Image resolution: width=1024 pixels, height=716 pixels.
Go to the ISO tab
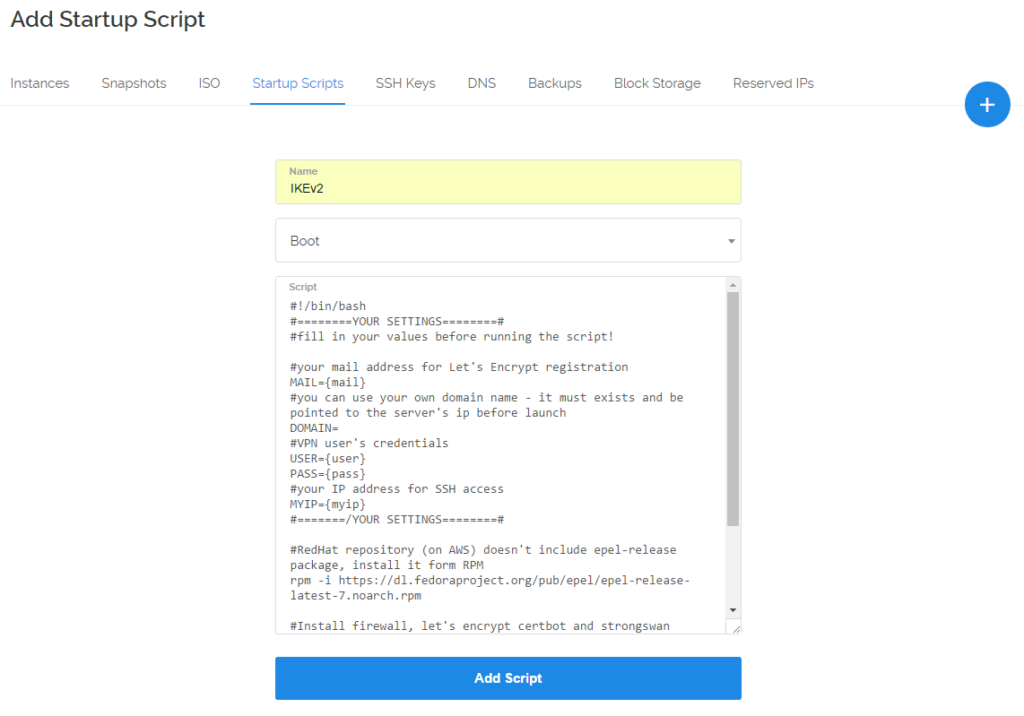tap(209, 84)
